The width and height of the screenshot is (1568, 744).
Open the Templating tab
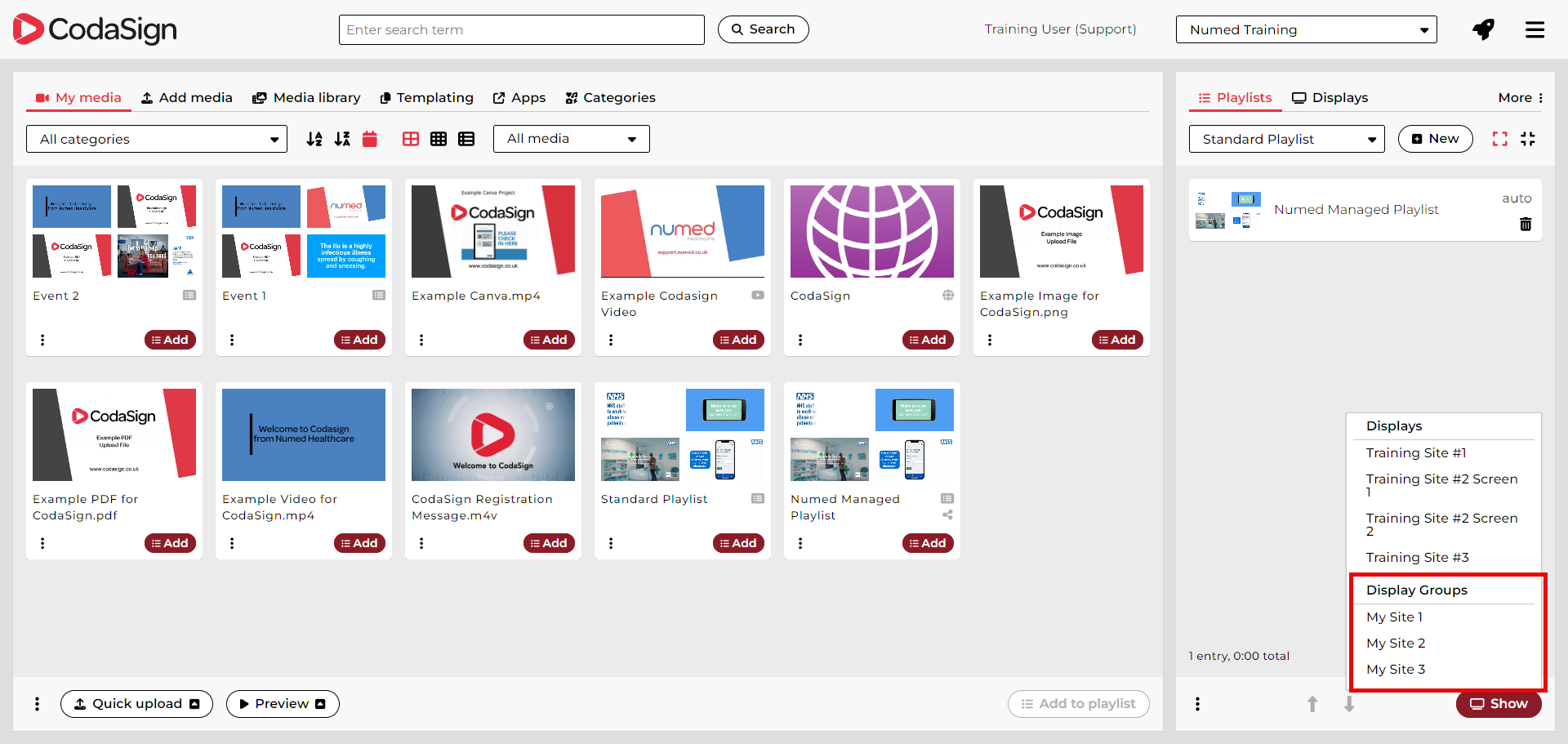point(426,98)
